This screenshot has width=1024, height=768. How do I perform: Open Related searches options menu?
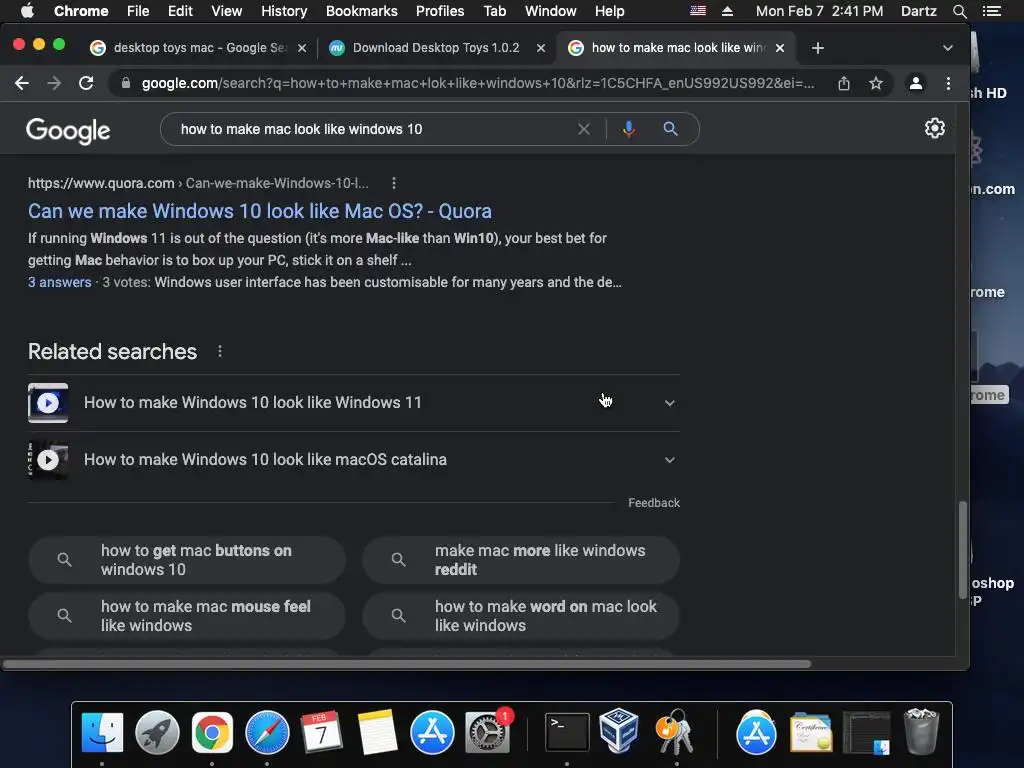coord(220,351)
